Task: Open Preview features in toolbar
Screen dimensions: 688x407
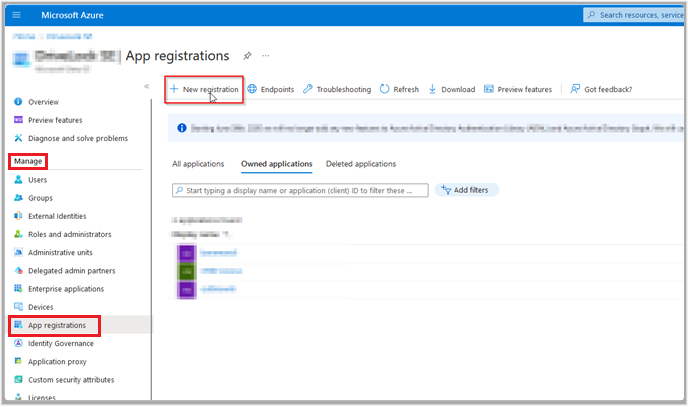Action: pyautogui.click(x=518, y=89)
